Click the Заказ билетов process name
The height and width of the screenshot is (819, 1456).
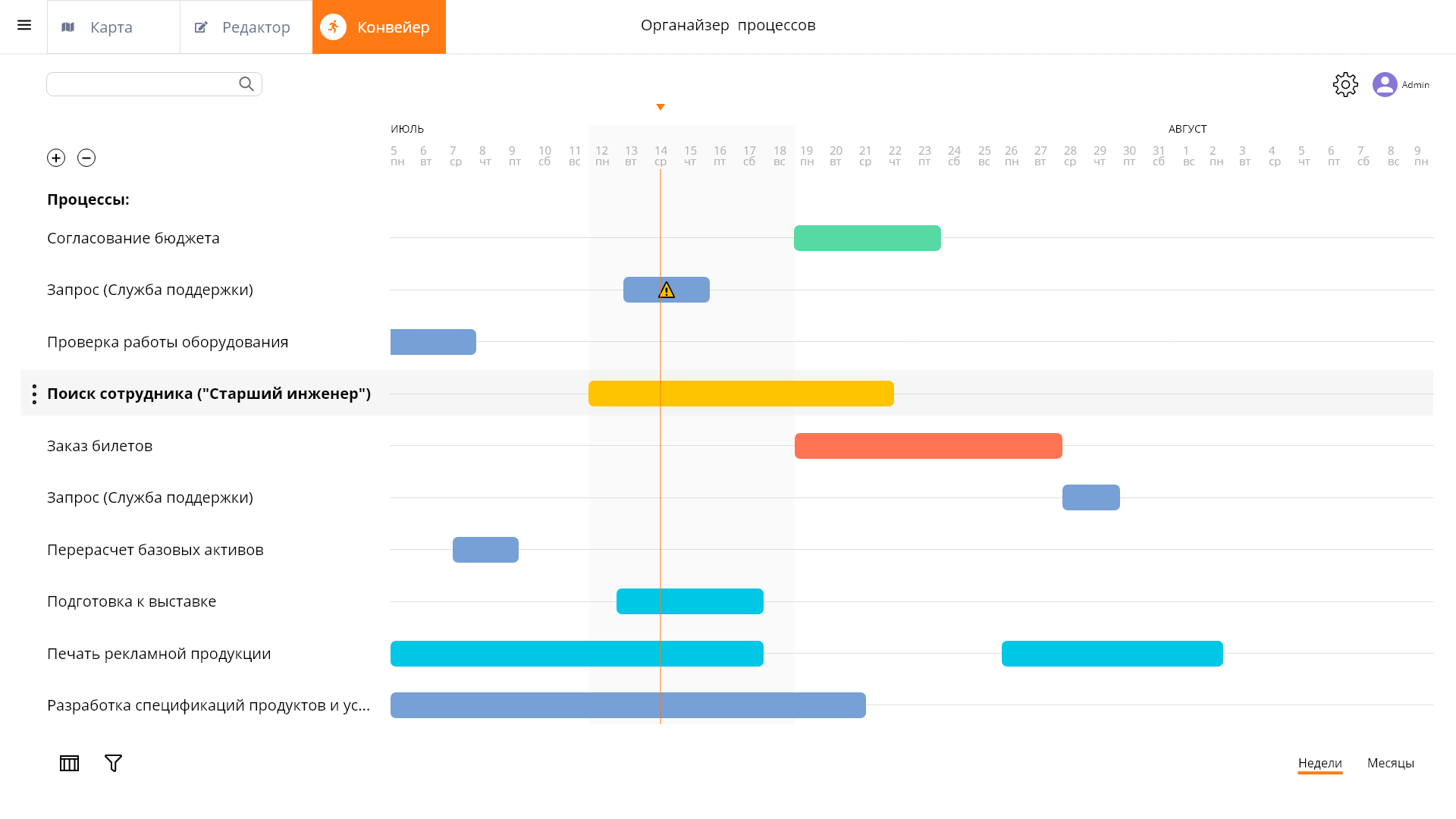coord(99,446)
